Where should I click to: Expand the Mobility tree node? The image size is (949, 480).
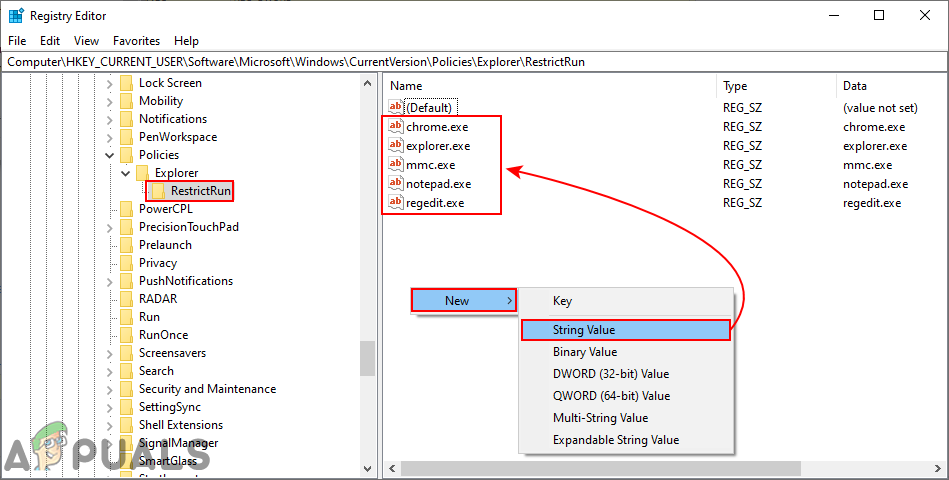(x=110, y=102)
